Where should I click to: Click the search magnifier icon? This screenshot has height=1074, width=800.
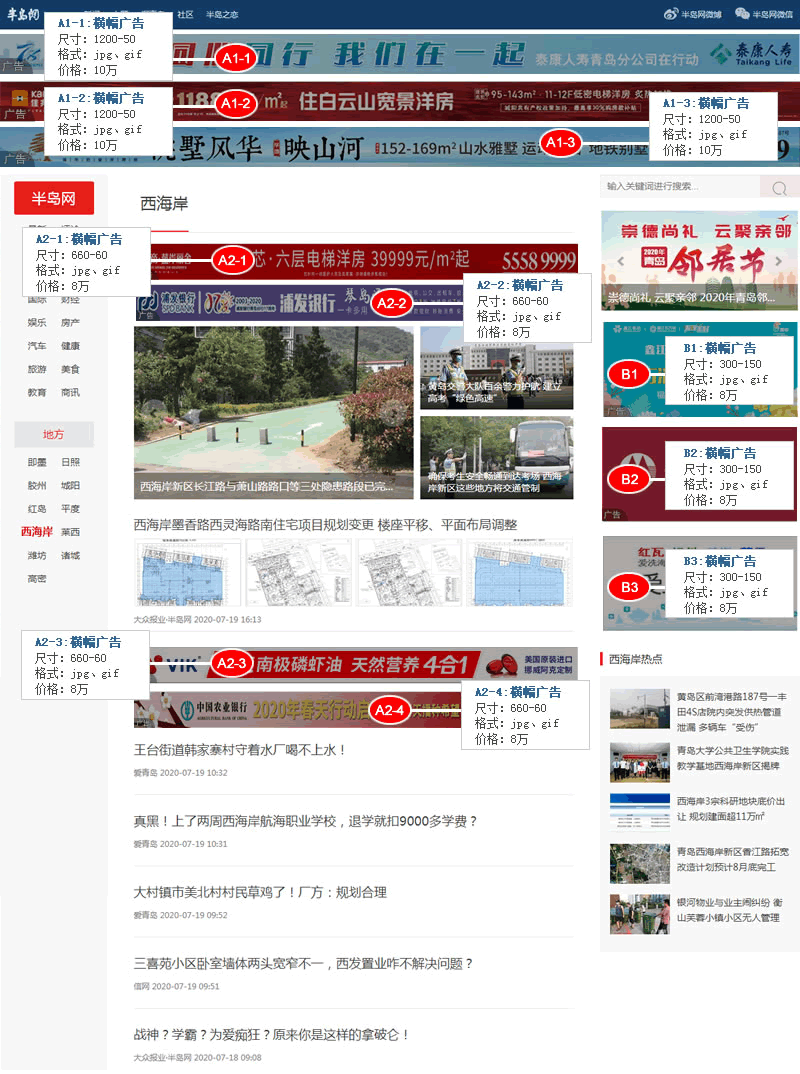pyautogui.click(x=779, y=188)
